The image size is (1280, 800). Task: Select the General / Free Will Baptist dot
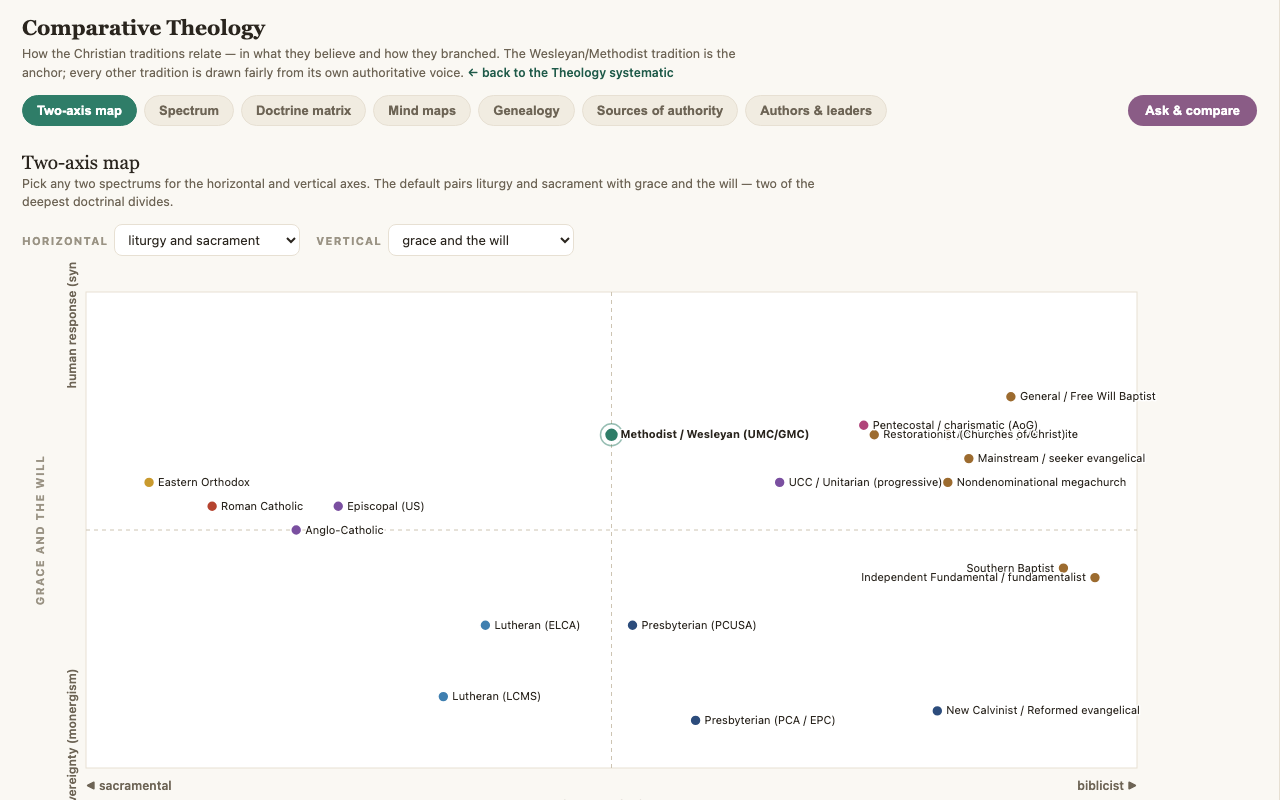pos(1011,396)
